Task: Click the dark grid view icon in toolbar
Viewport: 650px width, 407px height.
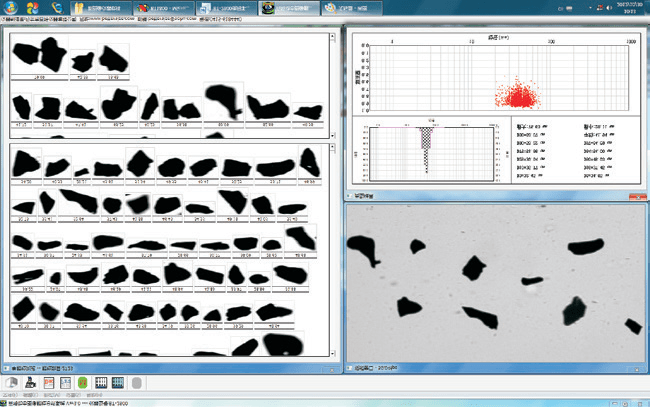Action: click(100, 383)
